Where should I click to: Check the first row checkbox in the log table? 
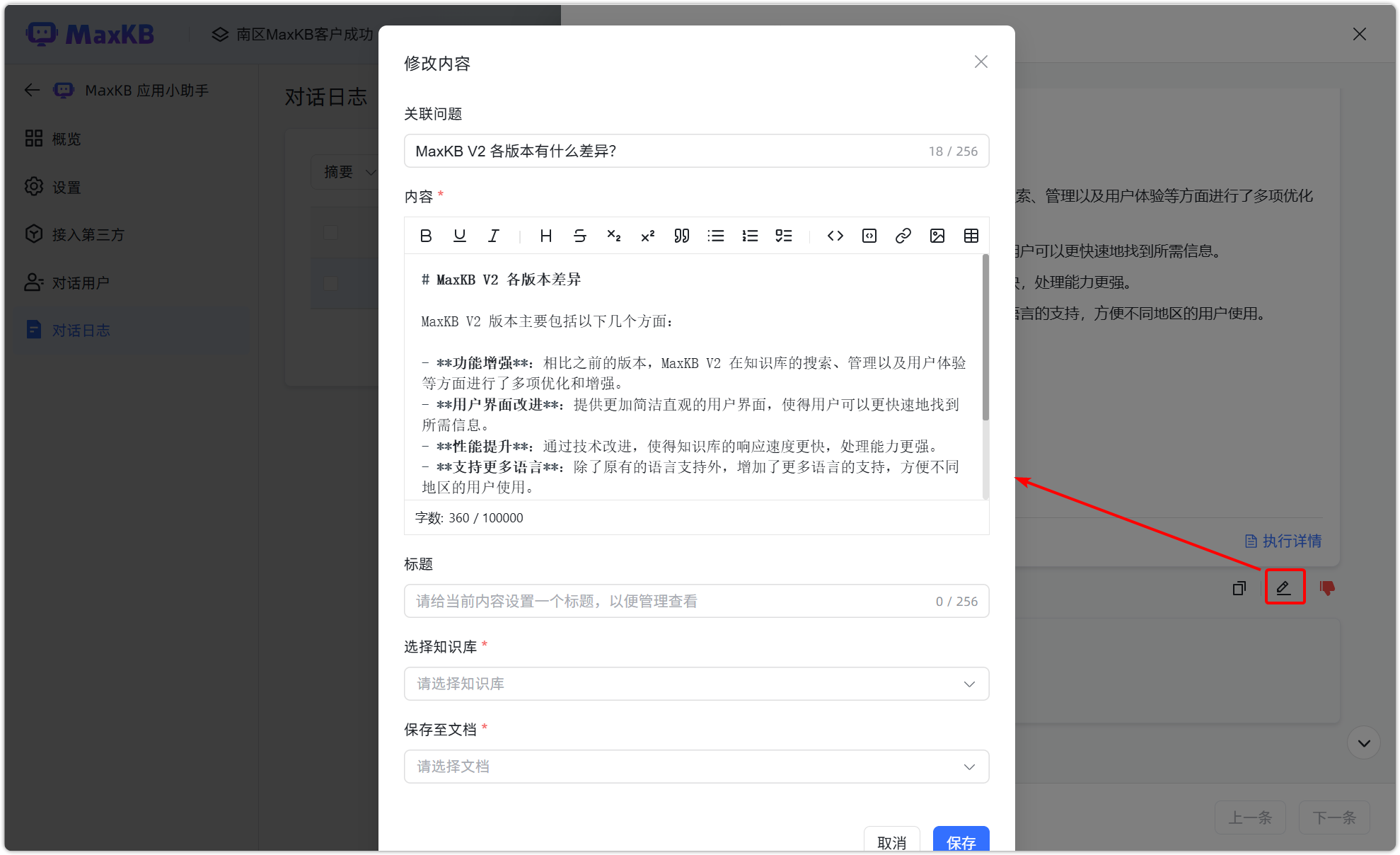click(x=330, y=231)
